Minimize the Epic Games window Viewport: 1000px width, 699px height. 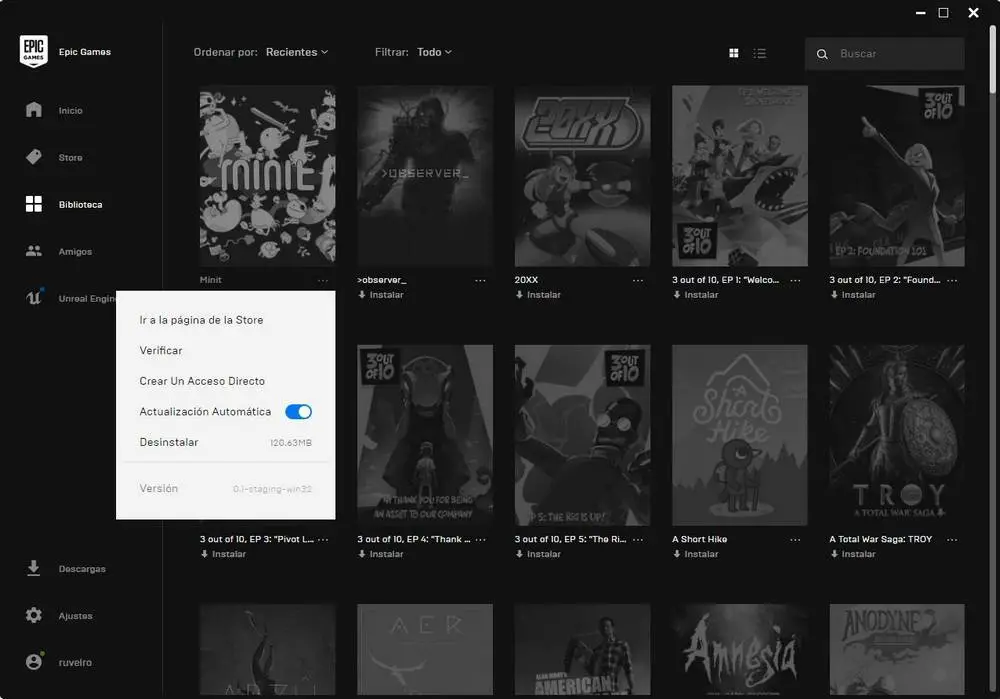[920, 13]
